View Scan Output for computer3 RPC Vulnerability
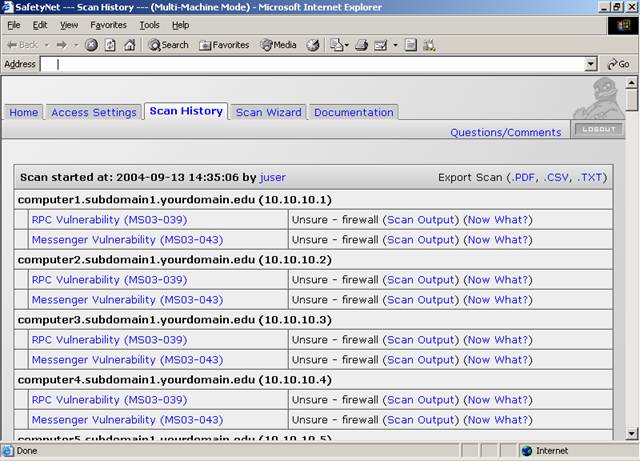 coord(421,340)
